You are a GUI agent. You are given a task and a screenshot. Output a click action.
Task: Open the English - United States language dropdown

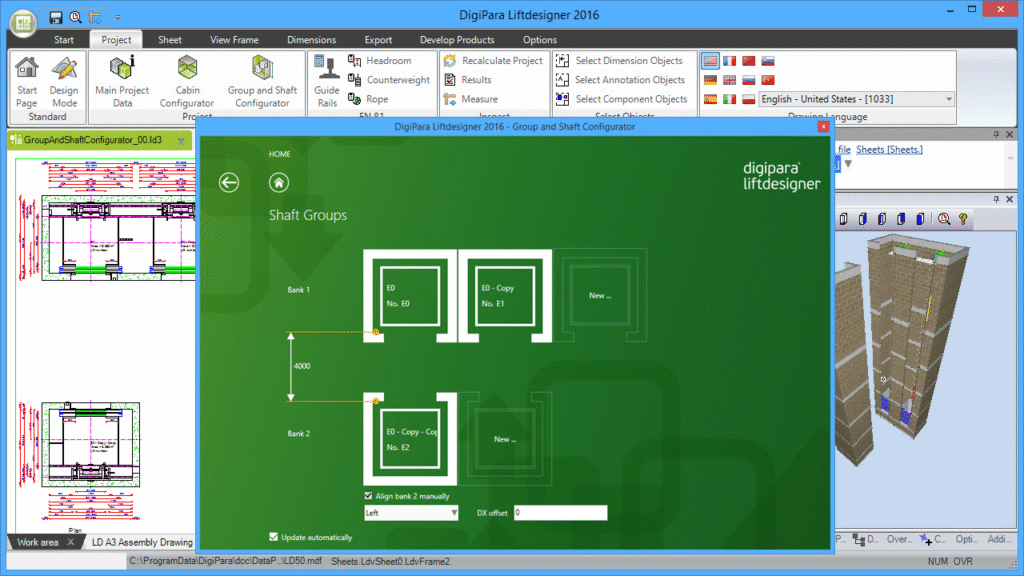(x=857, y=99)
